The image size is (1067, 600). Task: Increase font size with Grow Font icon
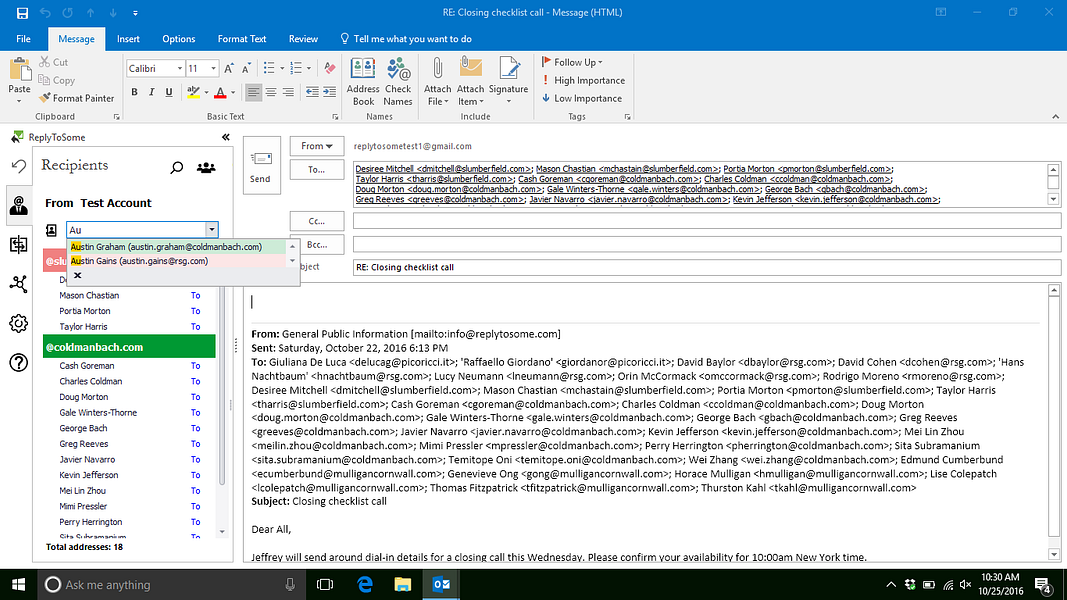[x=229, y=68]
